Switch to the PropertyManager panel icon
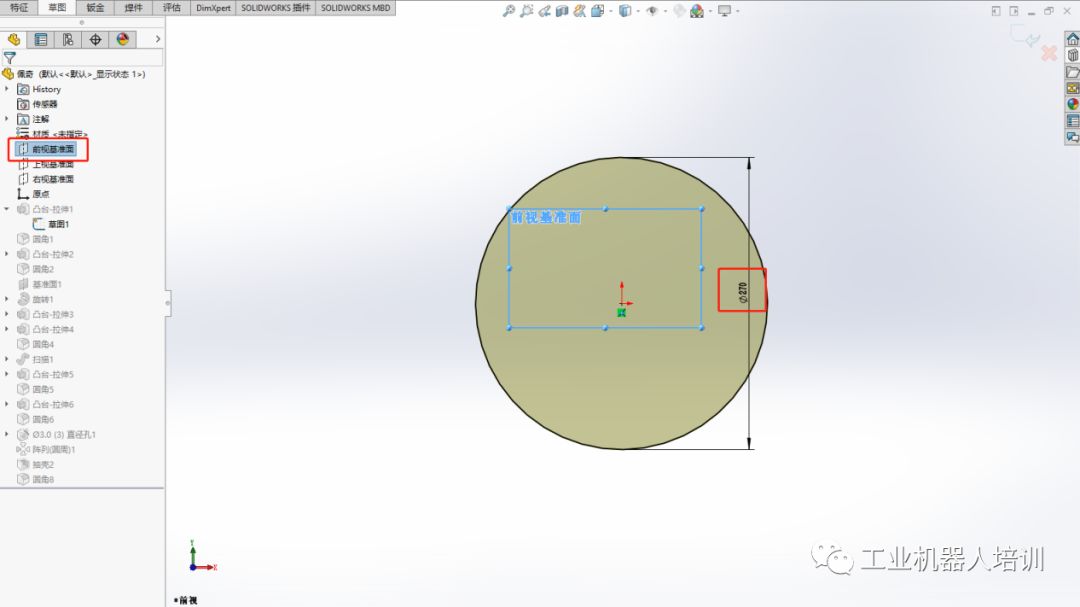1080x607 pixels. (41, 40)
